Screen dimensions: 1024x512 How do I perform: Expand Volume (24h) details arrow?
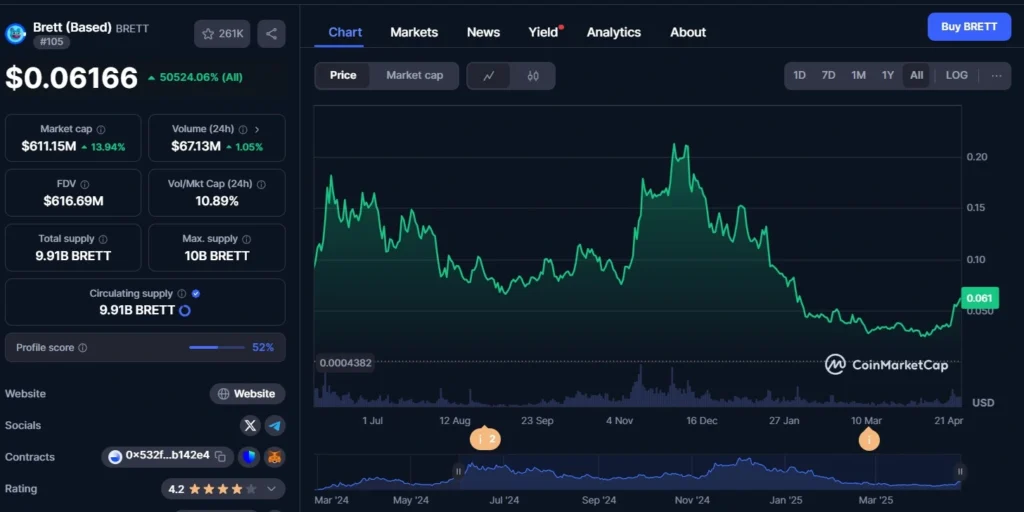click(257, 129)
